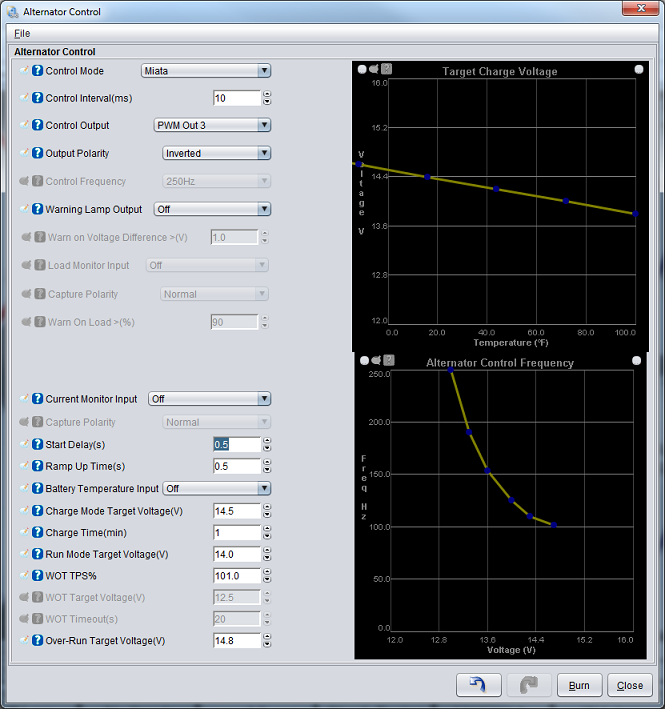Screen dimensions: 665x709
Task: Click the Run Mode Target Voltage(V) input field
Action: click(x=236, y=554)
